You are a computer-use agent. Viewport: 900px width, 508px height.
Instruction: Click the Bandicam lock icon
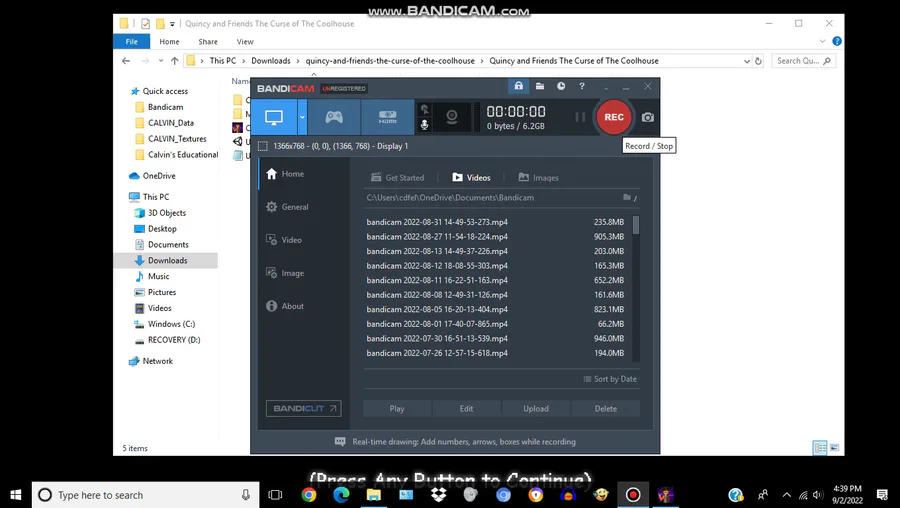tap(518, 86)
